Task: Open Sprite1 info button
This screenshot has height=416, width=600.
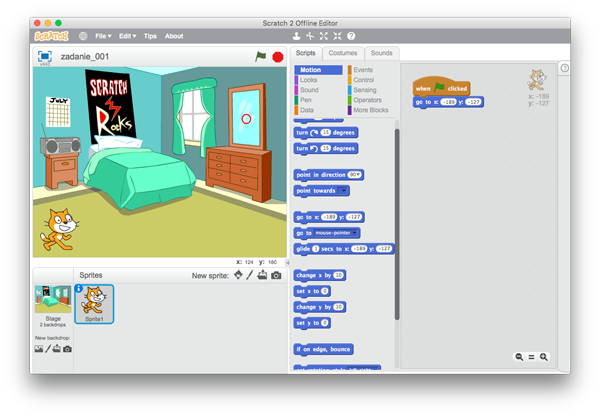Action: click(x=79, y=288)
